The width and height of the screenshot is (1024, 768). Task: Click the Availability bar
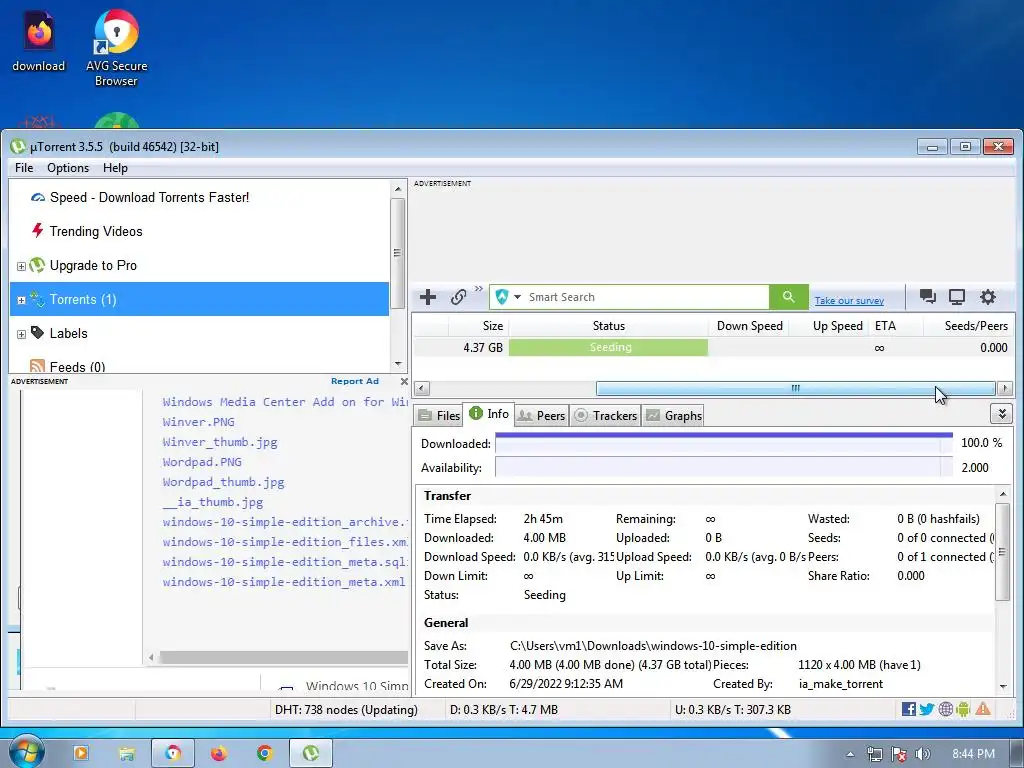724,468
